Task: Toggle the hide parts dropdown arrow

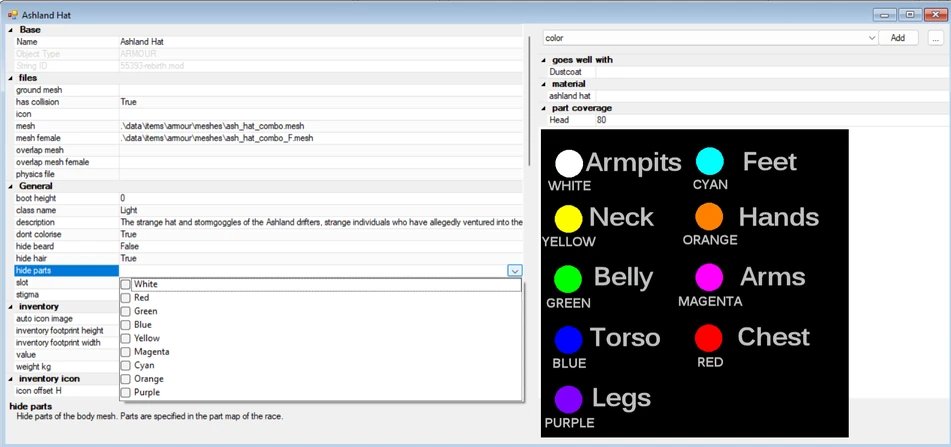Action: tap(514, 271)
